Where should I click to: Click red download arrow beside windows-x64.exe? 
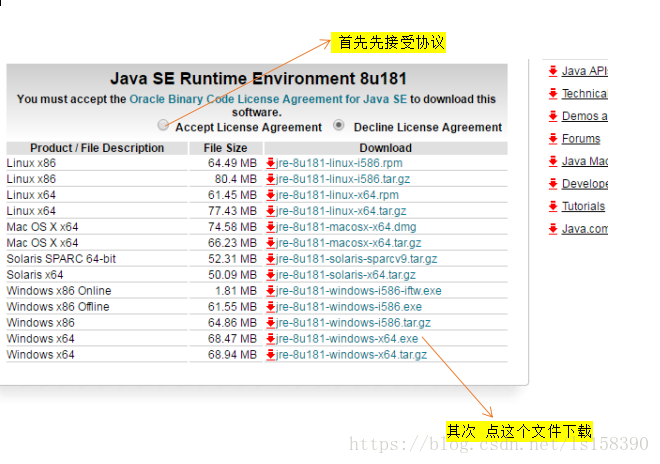pos(271,339)
